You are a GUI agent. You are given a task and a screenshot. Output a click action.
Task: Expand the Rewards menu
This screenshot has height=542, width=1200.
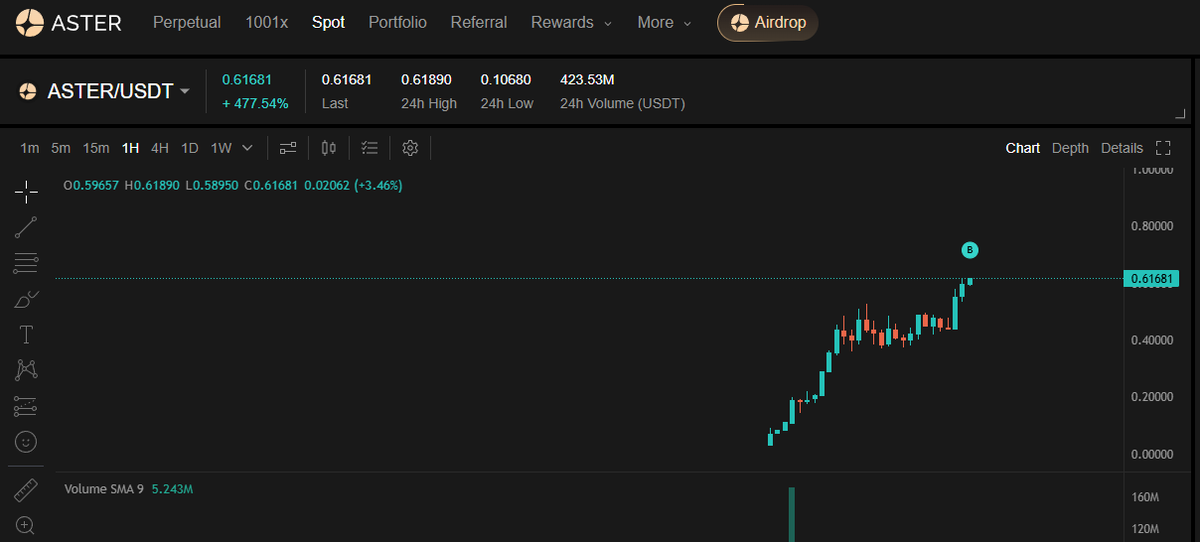571,22
